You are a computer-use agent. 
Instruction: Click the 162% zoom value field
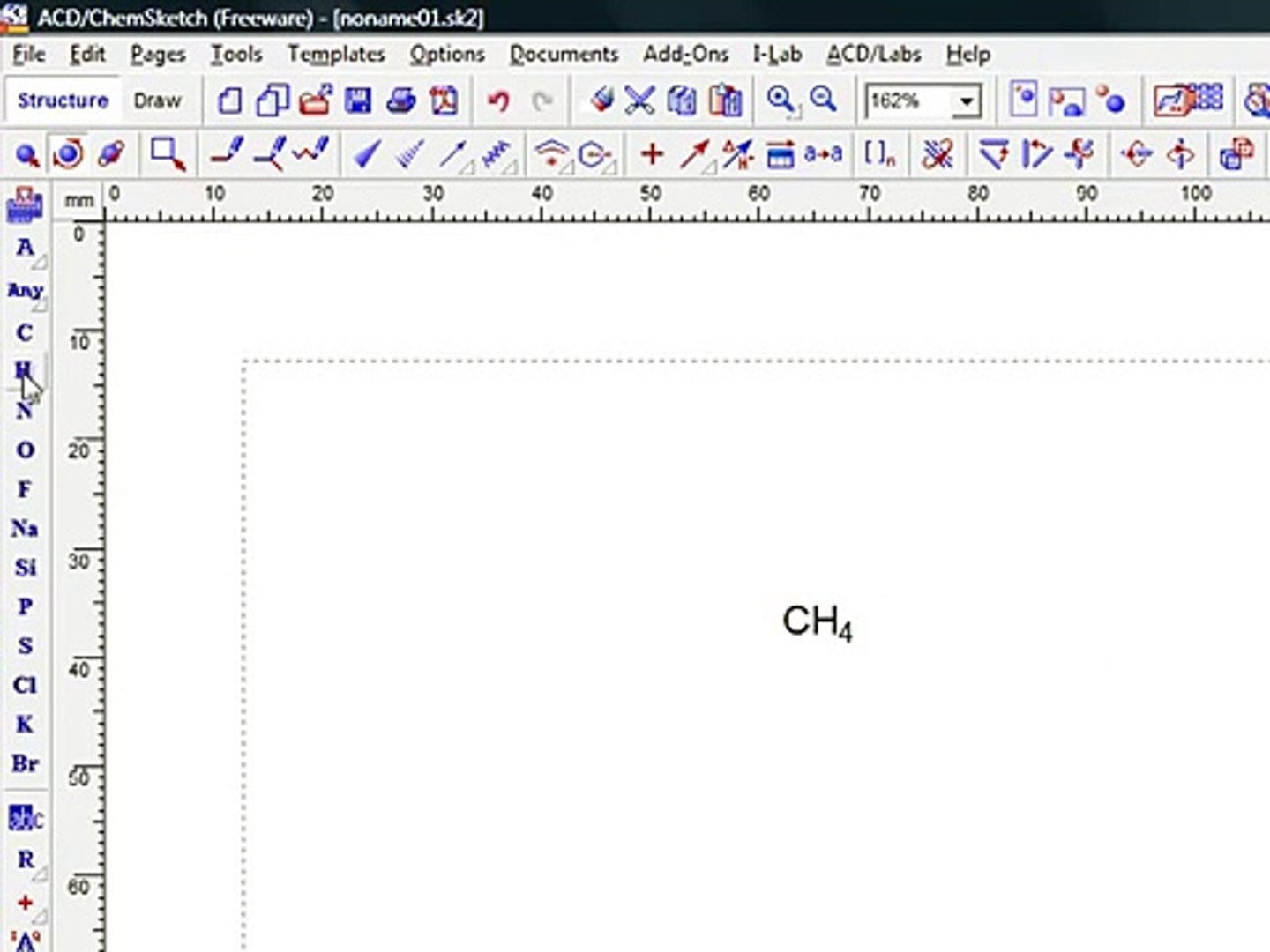tap(910, 101)
